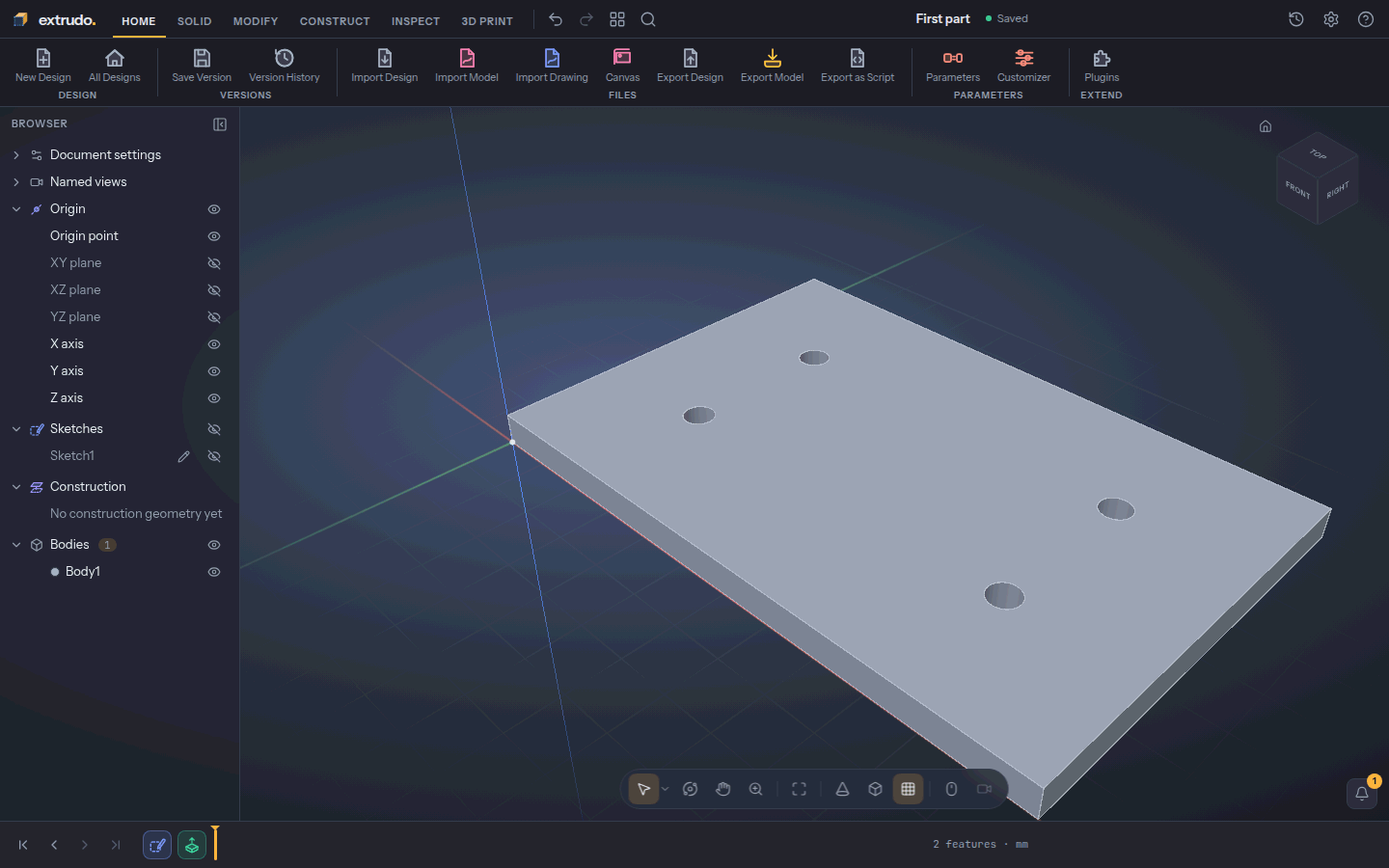Collapse the Construction tree node
Viewport: 1389px width, 868px height.
point(16,487)
